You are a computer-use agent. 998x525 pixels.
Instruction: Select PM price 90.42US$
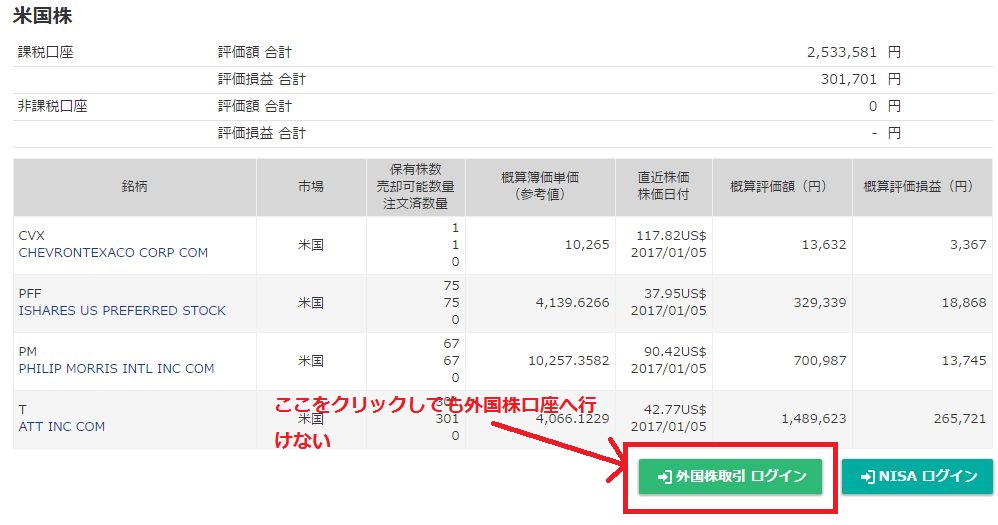pos(675,351)
